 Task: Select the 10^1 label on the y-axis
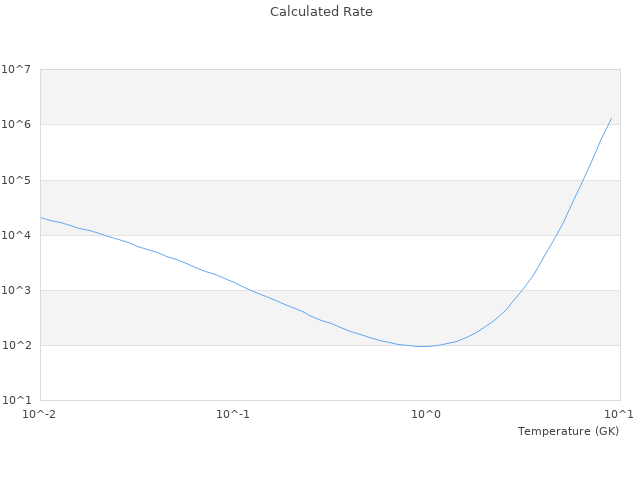coord(16,400)
